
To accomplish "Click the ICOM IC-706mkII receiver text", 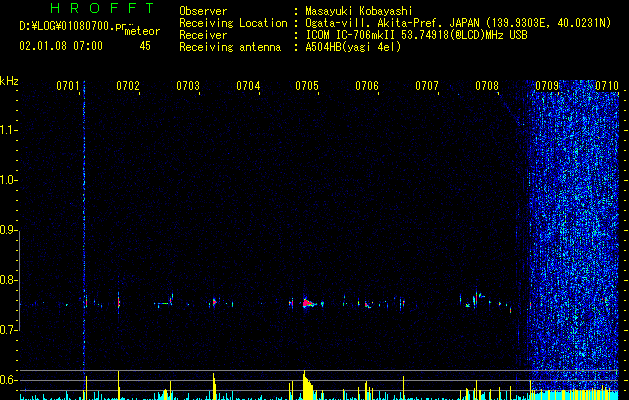I will [x=416, y=35].
